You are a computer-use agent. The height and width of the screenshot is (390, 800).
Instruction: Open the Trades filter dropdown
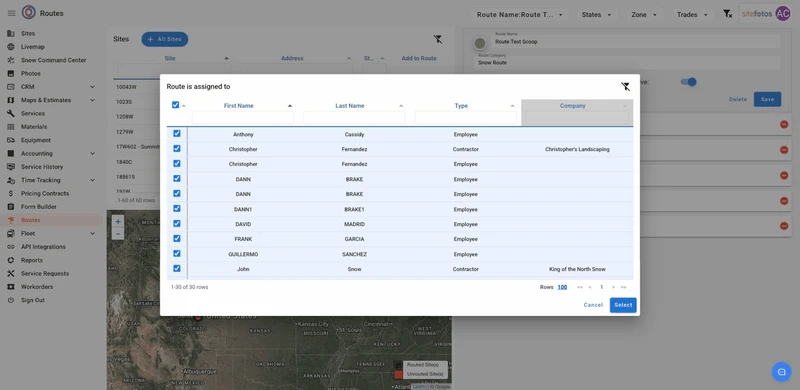692,15
